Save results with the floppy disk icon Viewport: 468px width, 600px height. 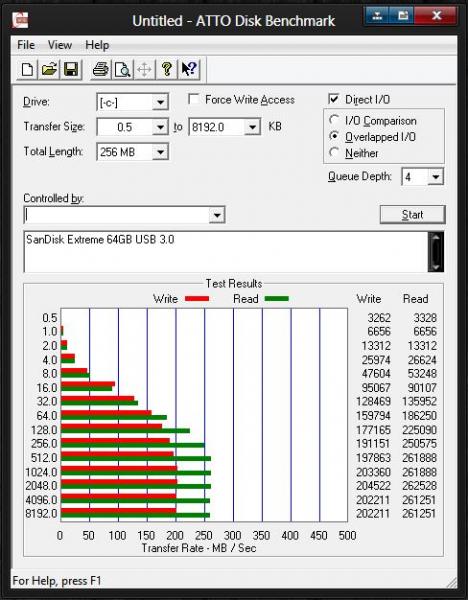(x=71, y=69)
